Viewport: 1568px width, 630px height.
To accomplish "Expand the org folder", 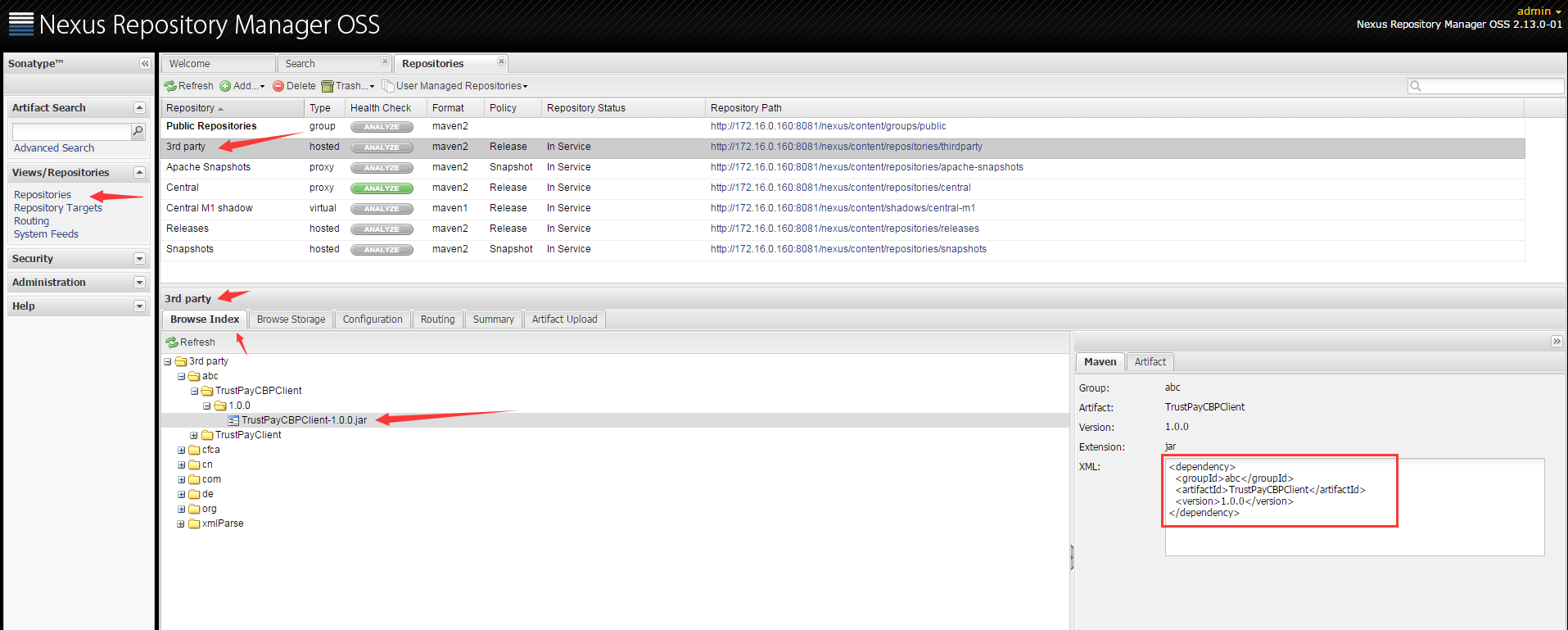I will pyautogui.click(x=181, y=509).
